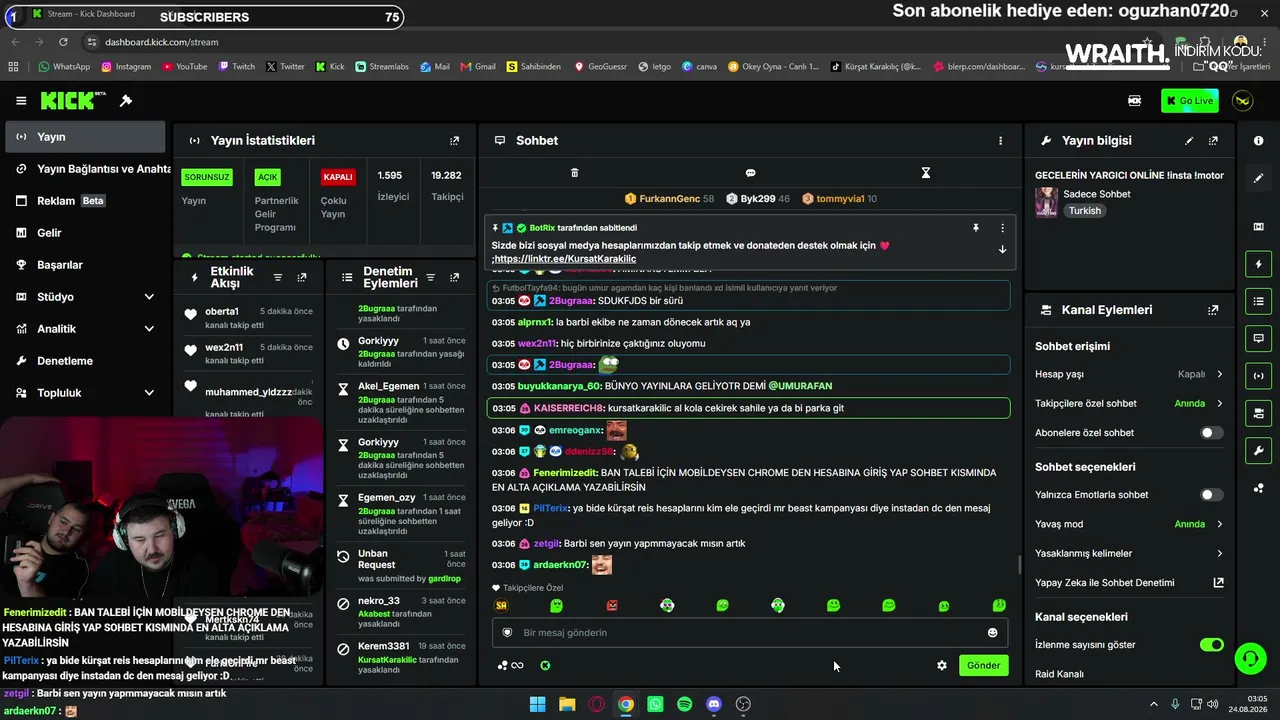Select Yayın in the sidebar
1280x720 pixels.
point(85,137)
